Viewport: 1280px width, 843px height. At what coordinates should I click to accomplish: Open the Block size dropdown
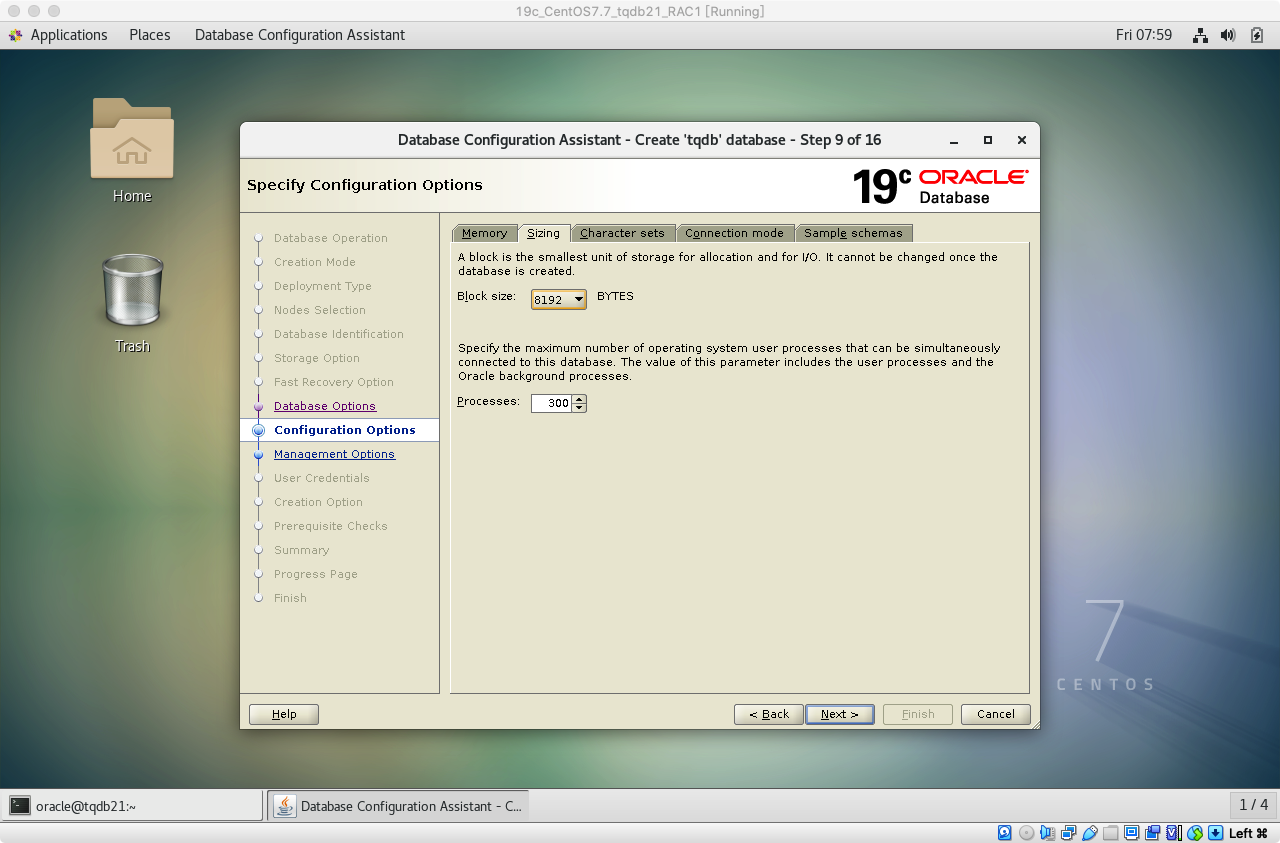click(558, 299)
